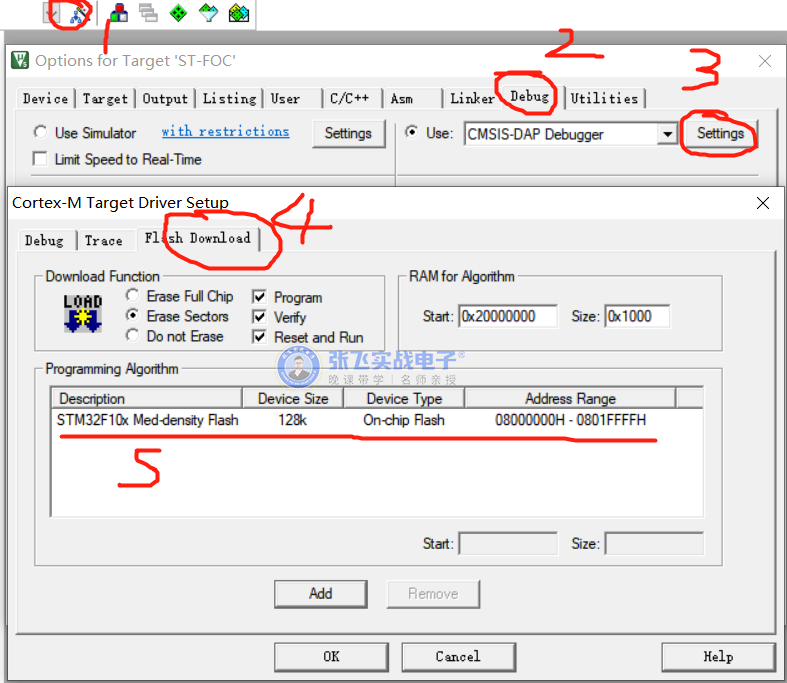The image size is (787, 683).
Task: Click the On-chip Flash device type cell
Action: click(404, 420)
